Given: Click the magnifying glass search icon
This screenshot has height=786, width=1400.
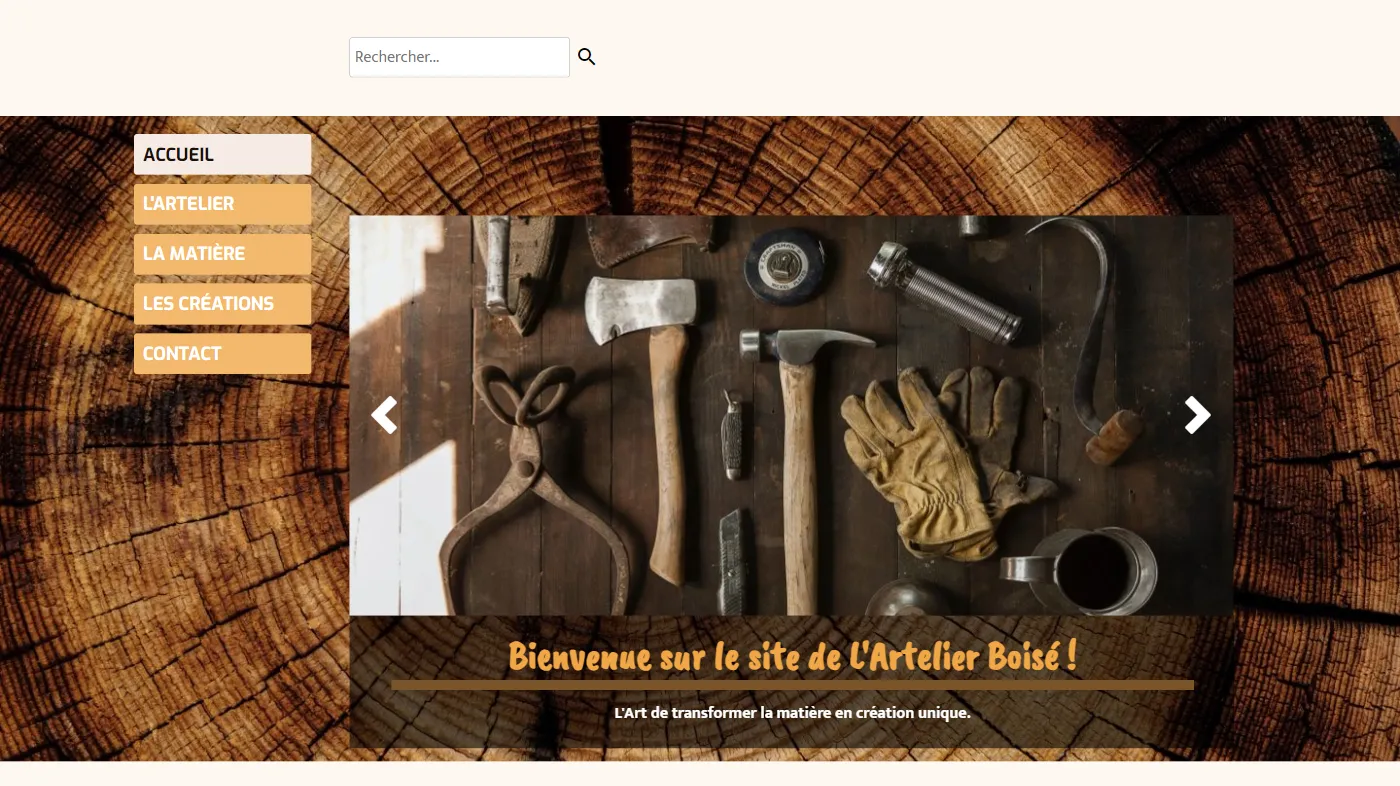Looking at the screenshot, I should [586, 57].
